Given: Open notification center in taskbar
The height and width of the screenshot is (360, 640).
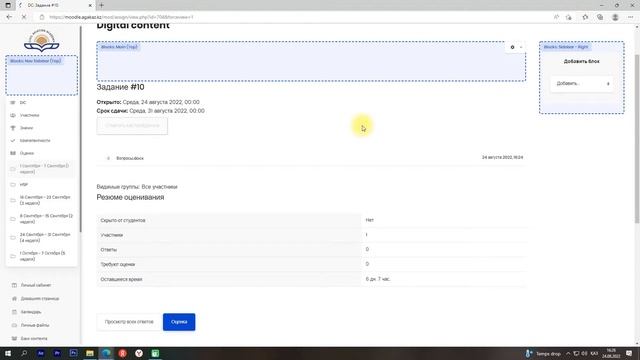Looking at the screenshot, I should (x=629, y=353).
